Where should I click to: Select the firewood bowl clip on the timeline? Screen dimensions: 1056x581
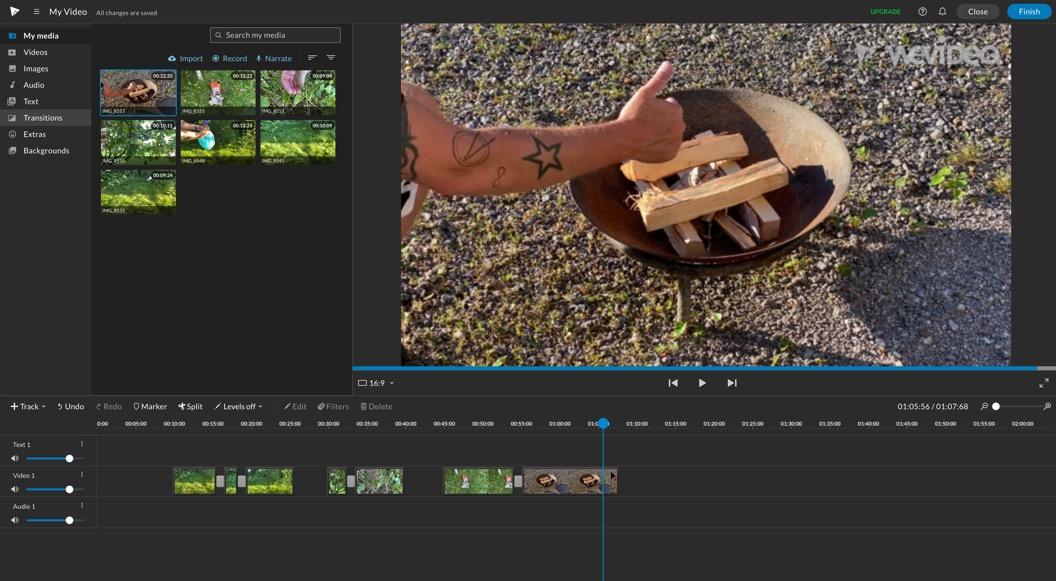[570, 481]
